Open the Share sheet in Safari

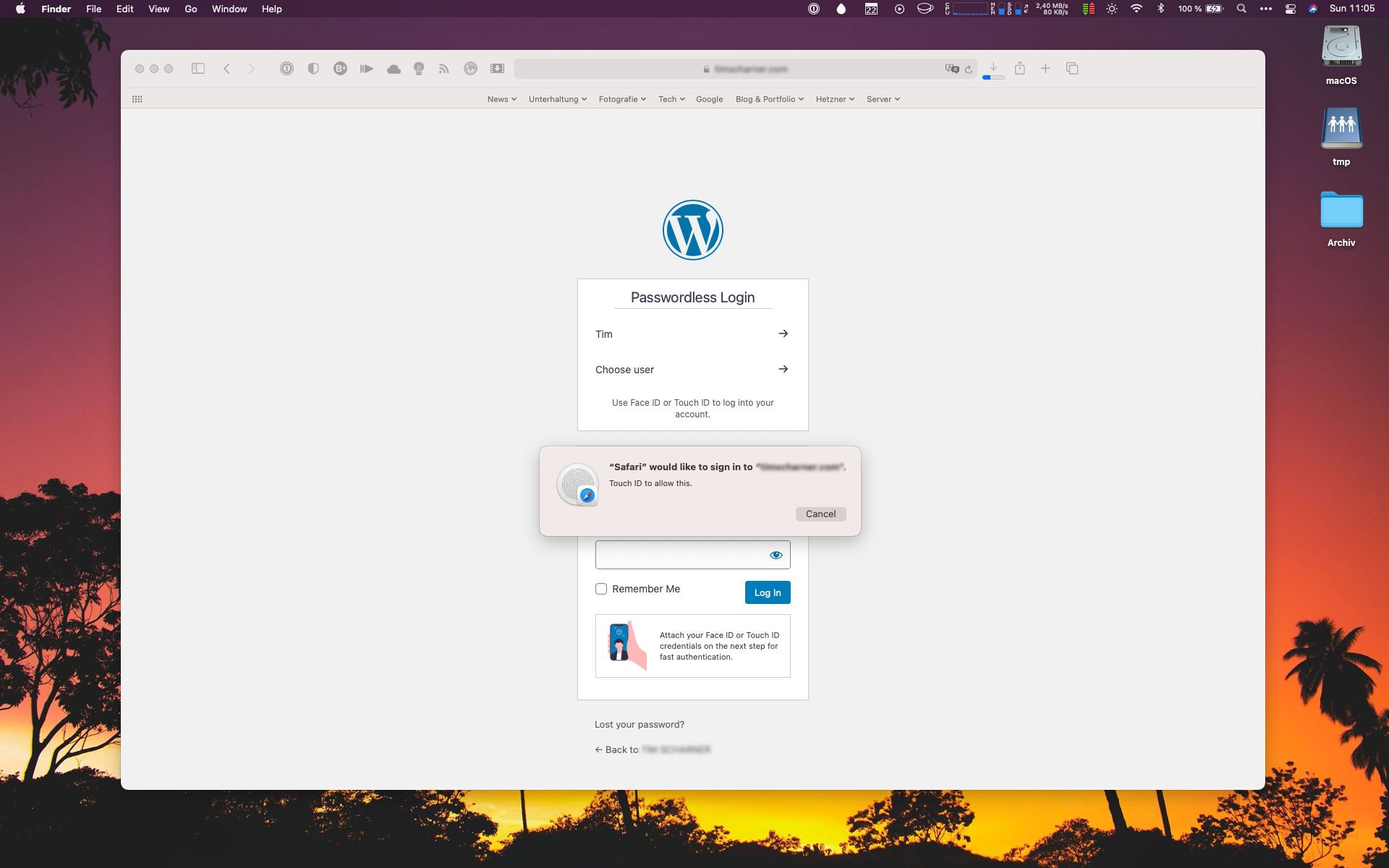1019,68
